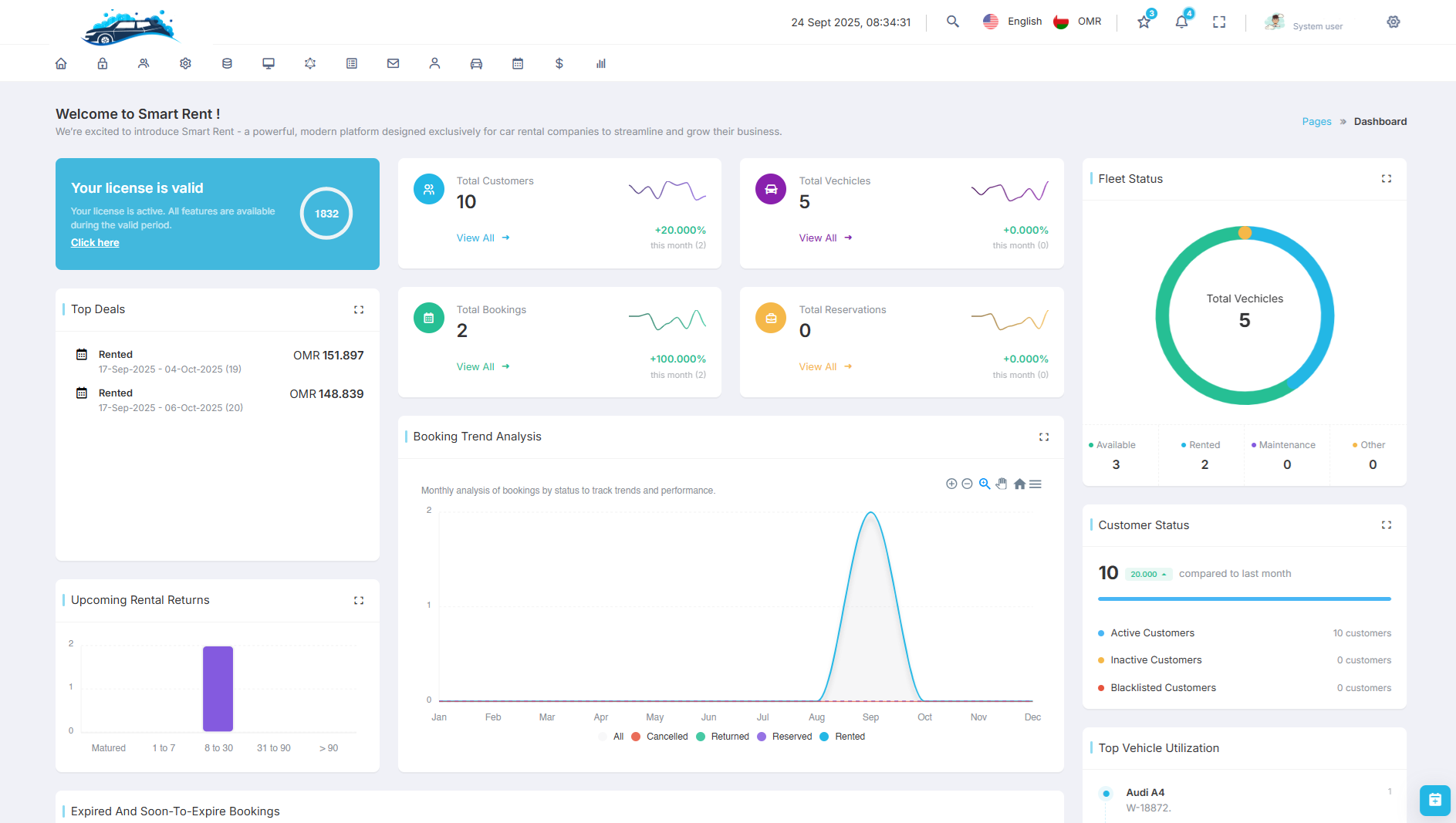Click the search magnifier icon in header

pyautogui.click(x=953, y=22)
